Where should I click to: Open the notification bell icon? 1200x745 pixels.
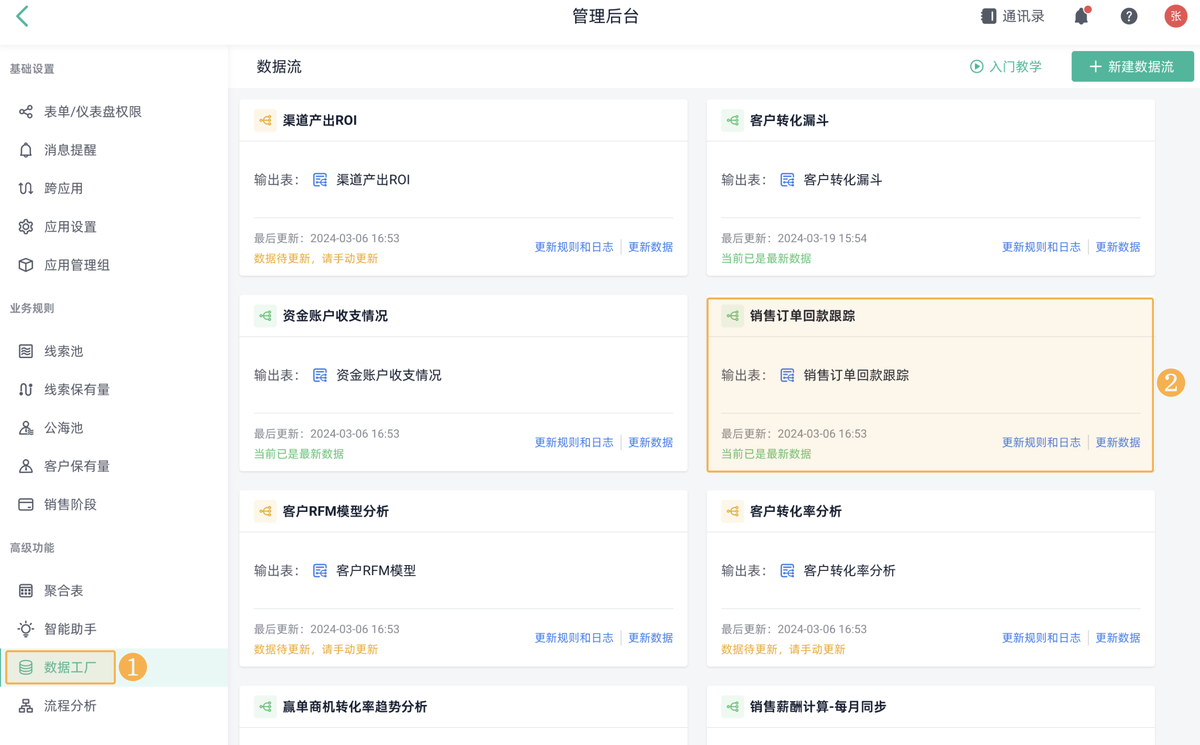[1081, 16]
